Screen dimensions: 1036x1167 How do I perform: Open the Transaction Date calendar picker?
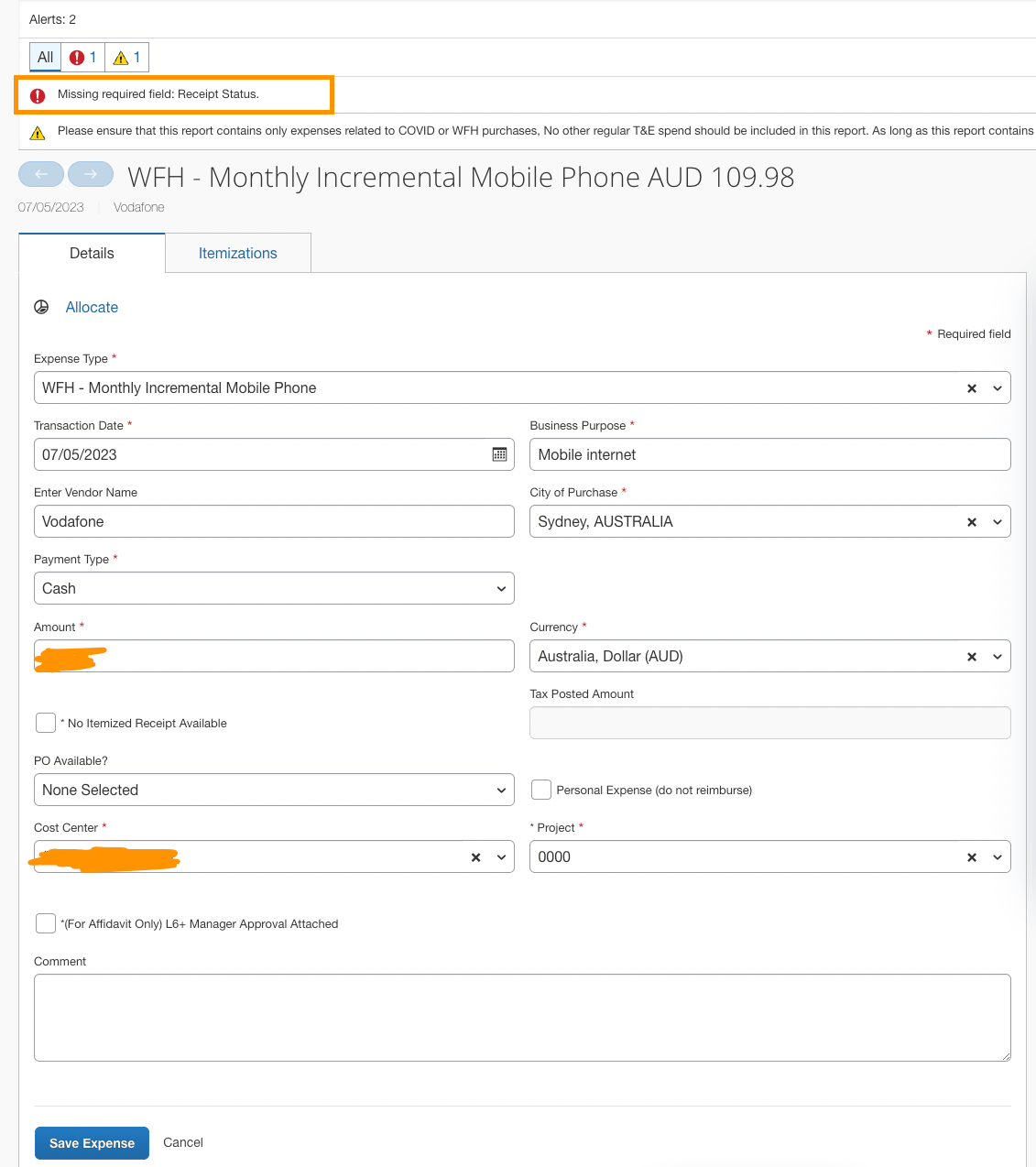click(x=499, y=454)
